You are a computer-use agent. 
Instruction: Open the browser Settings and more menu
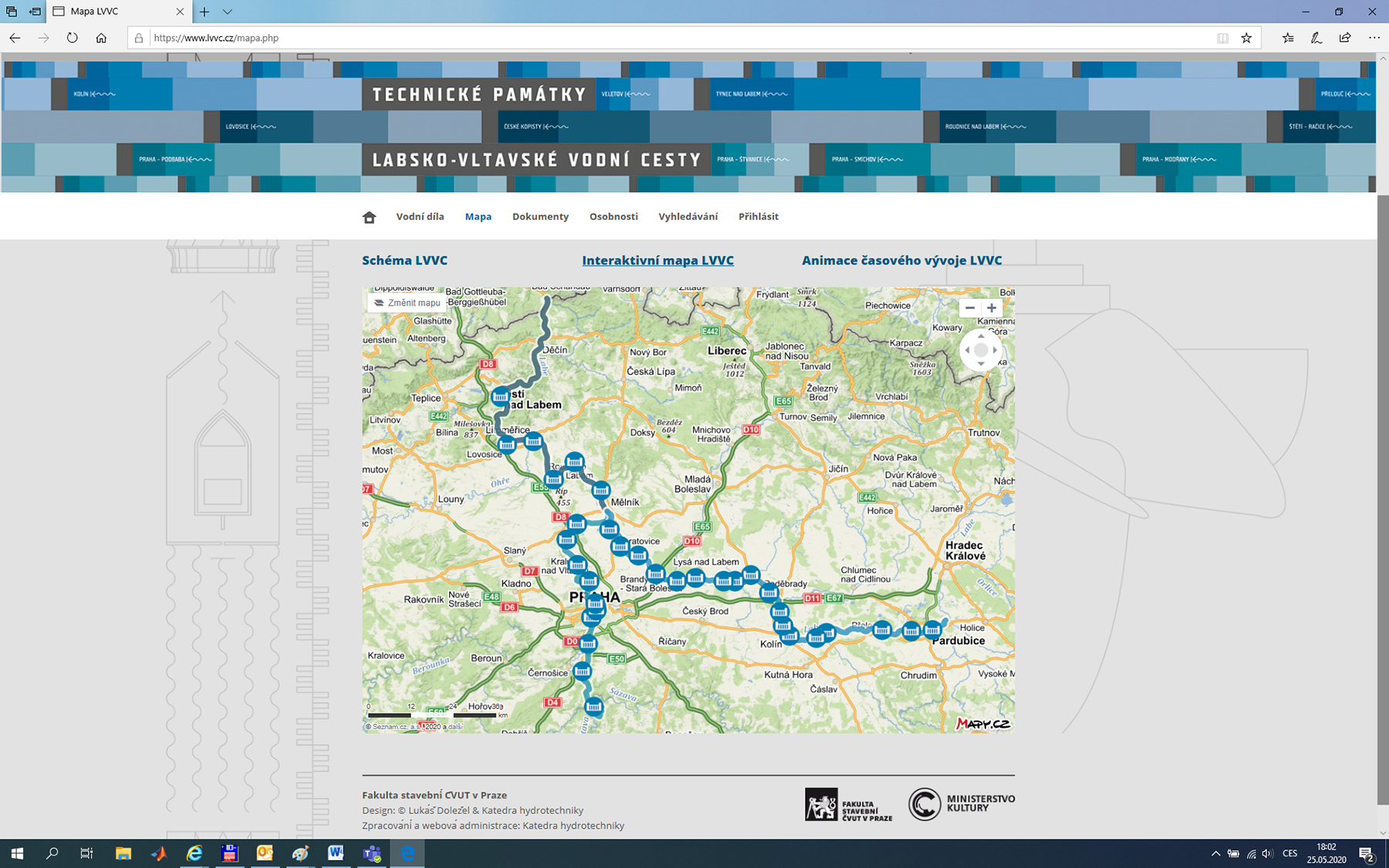coord(1374,38)
